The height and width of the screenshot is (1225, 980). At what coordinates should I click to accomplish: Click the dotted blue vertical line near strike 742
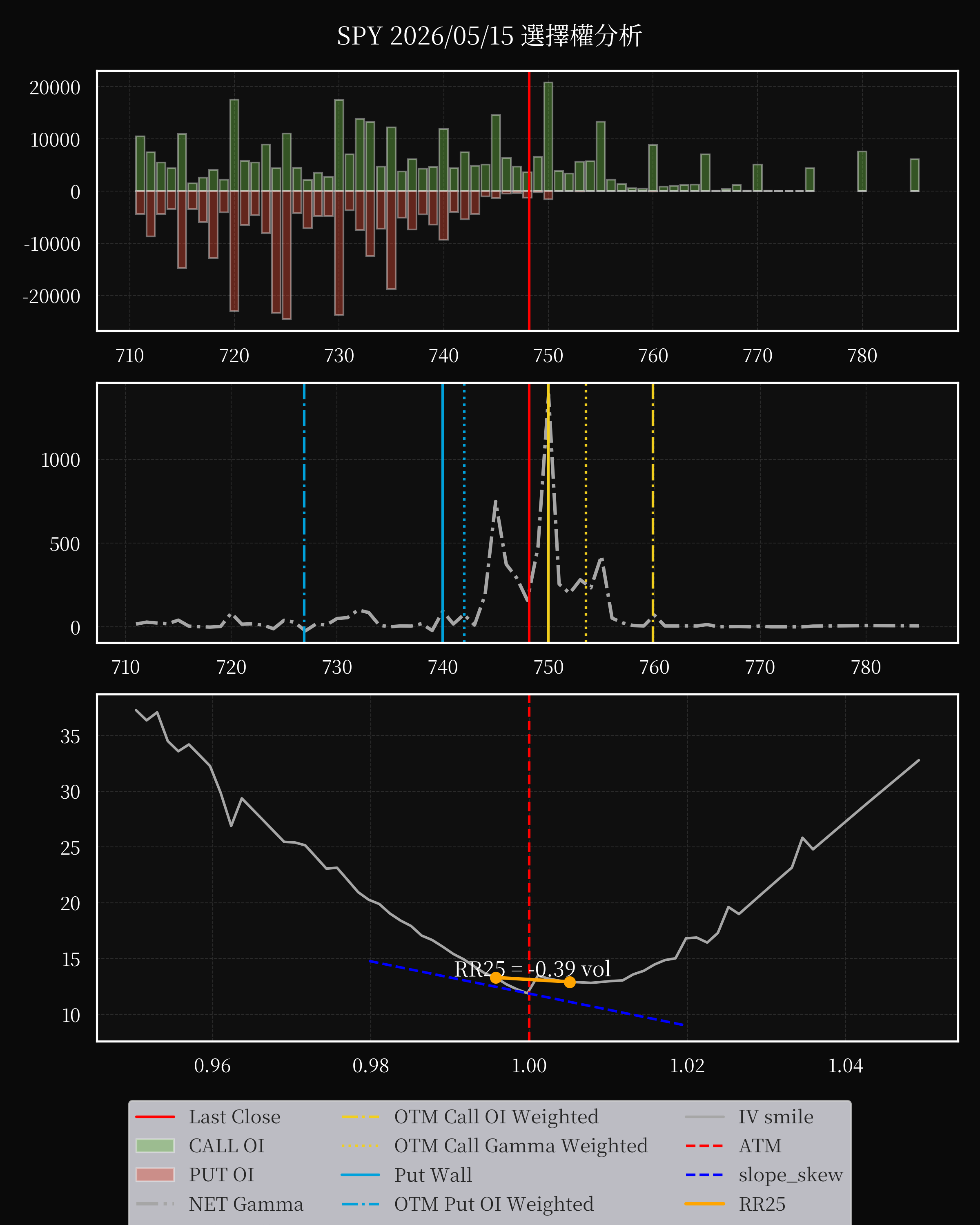coord(464,512)
